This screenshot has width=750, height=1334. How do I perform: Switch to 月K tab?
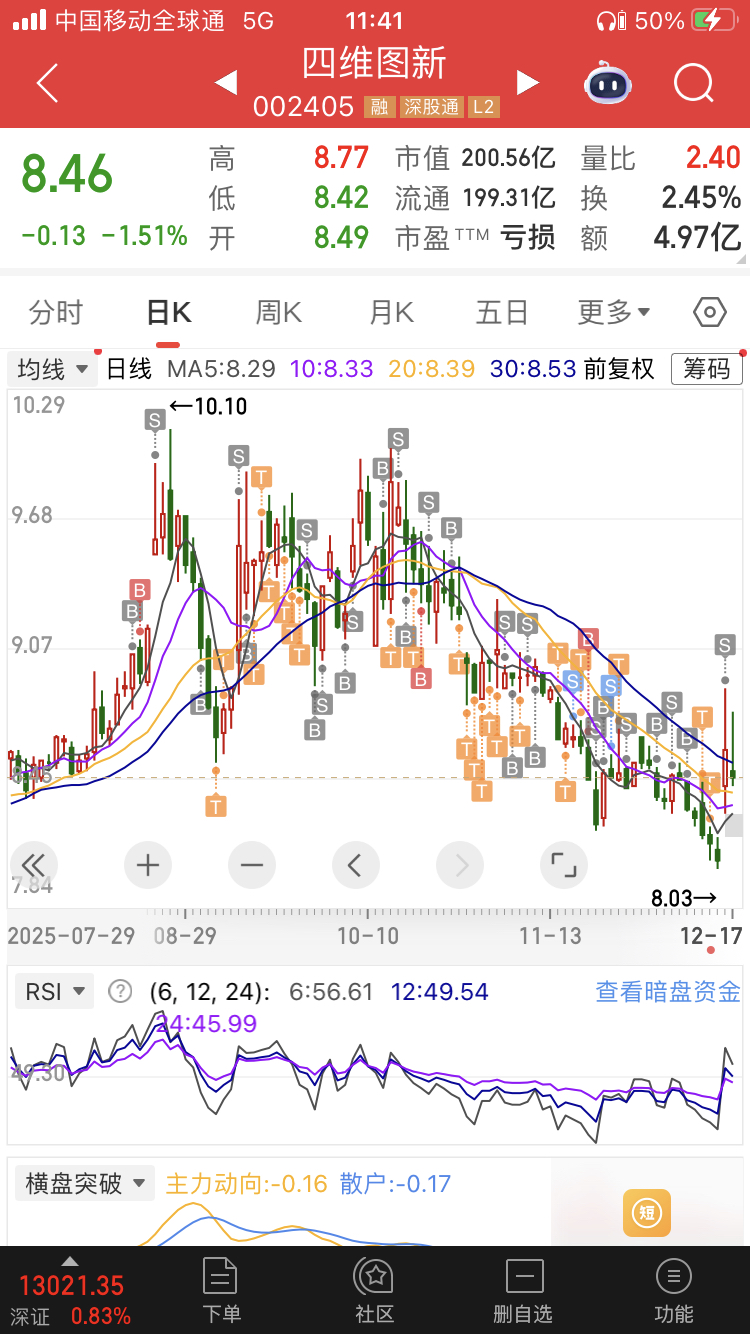click(x=391, y=313)
